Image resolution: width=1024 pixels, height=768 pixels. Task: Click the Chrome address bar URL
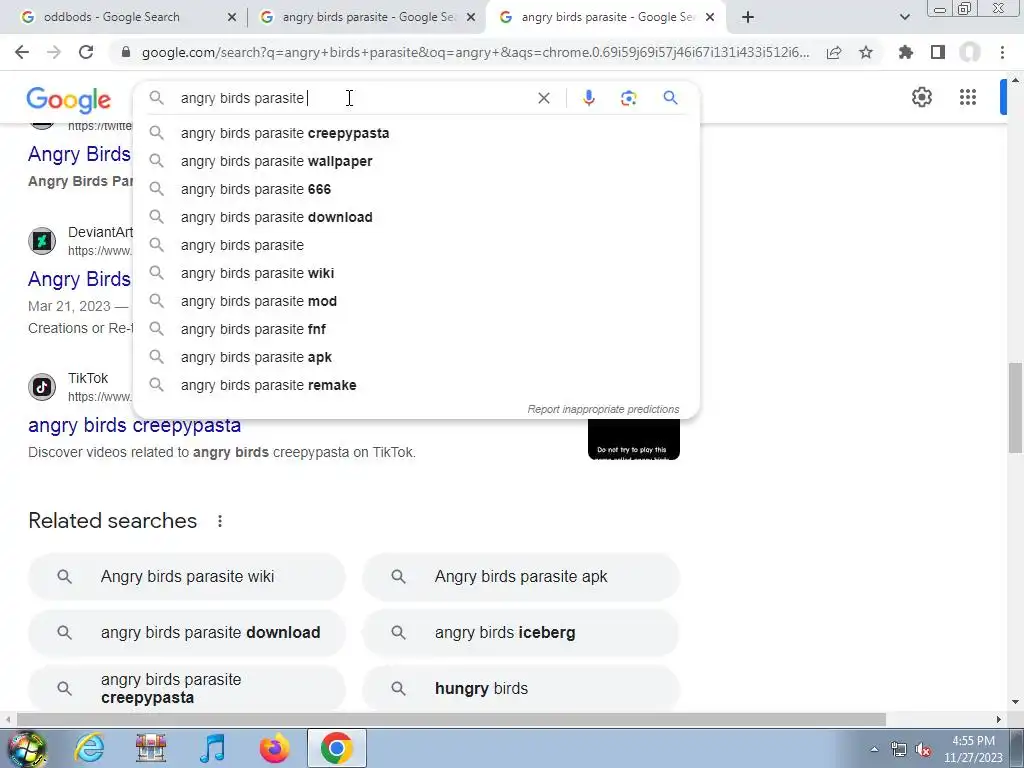click(475, 52)
